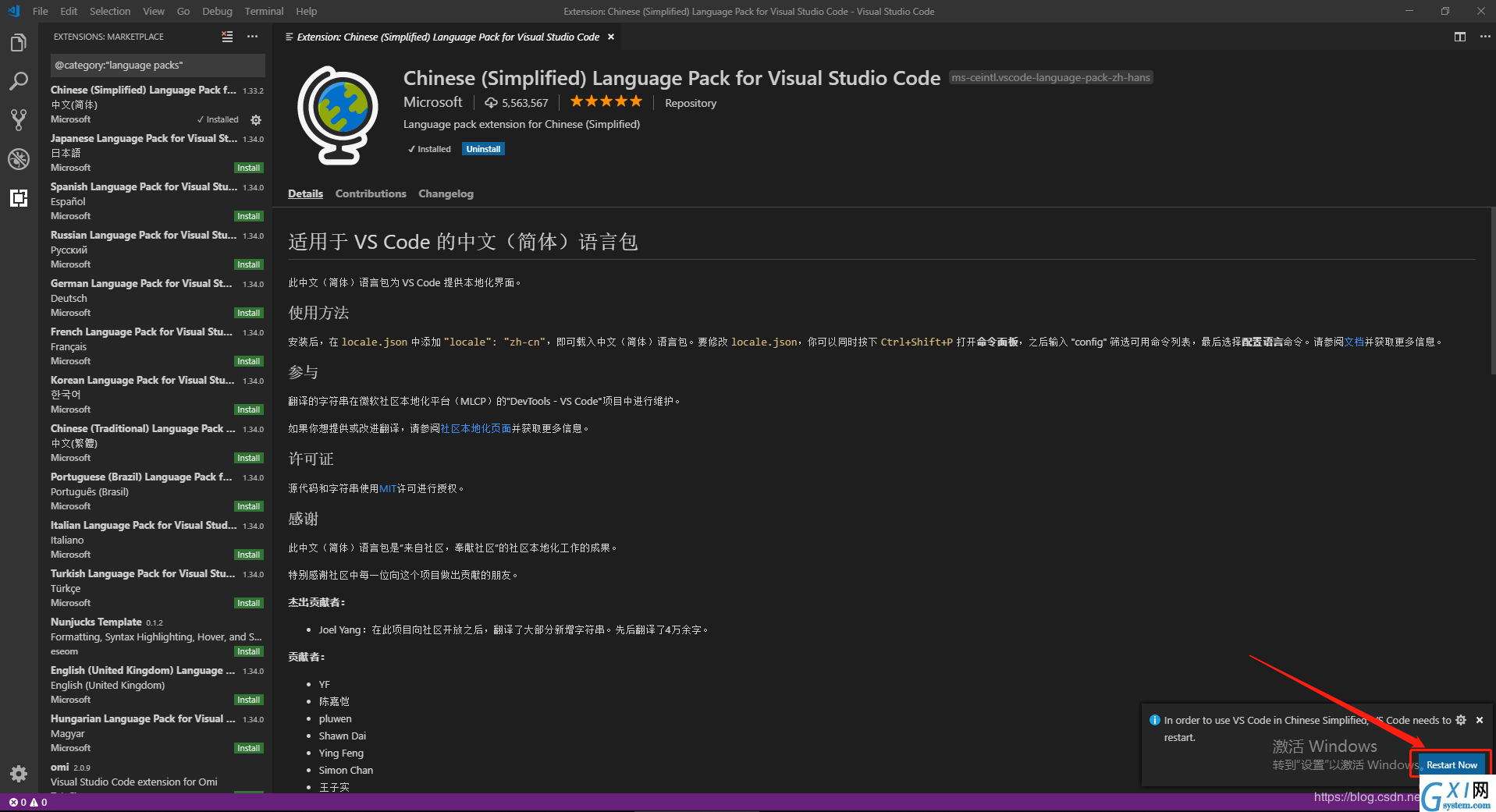Open the Selection menu
The height and width of the screenshot is (812, 1496).
(110, 11)
